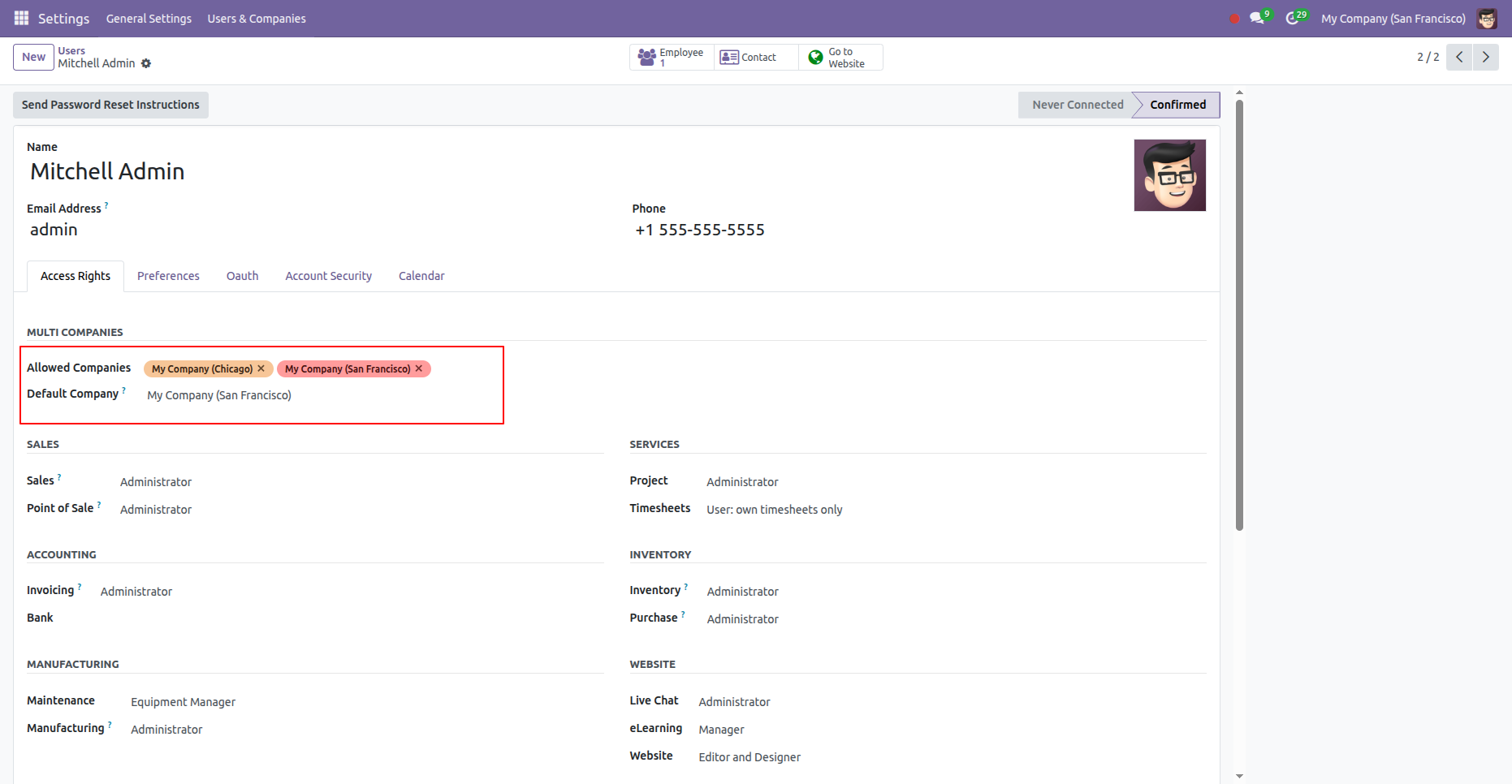Open the company switcher in top bar
Screen dimensions: 1512x784
tap(1393, 19)
